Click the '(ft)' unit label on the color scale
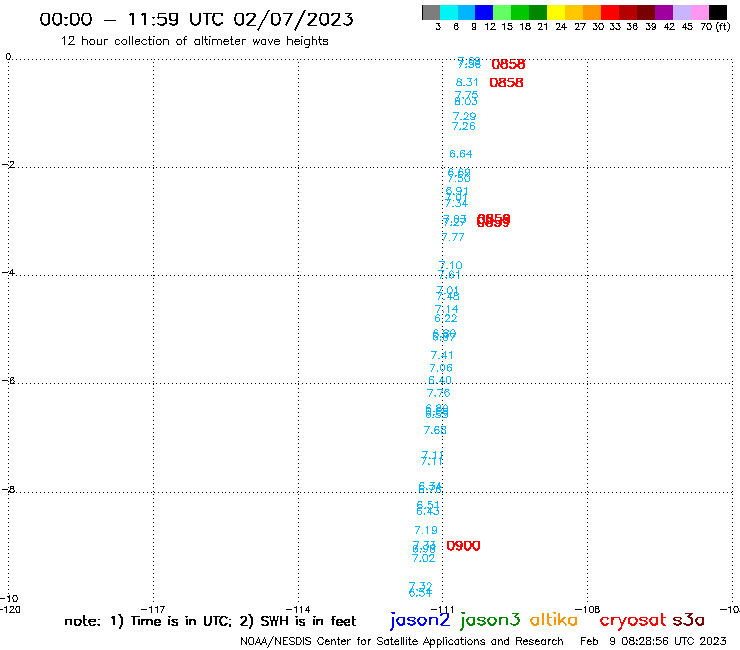Screen dimensions: 740x650 723,27
